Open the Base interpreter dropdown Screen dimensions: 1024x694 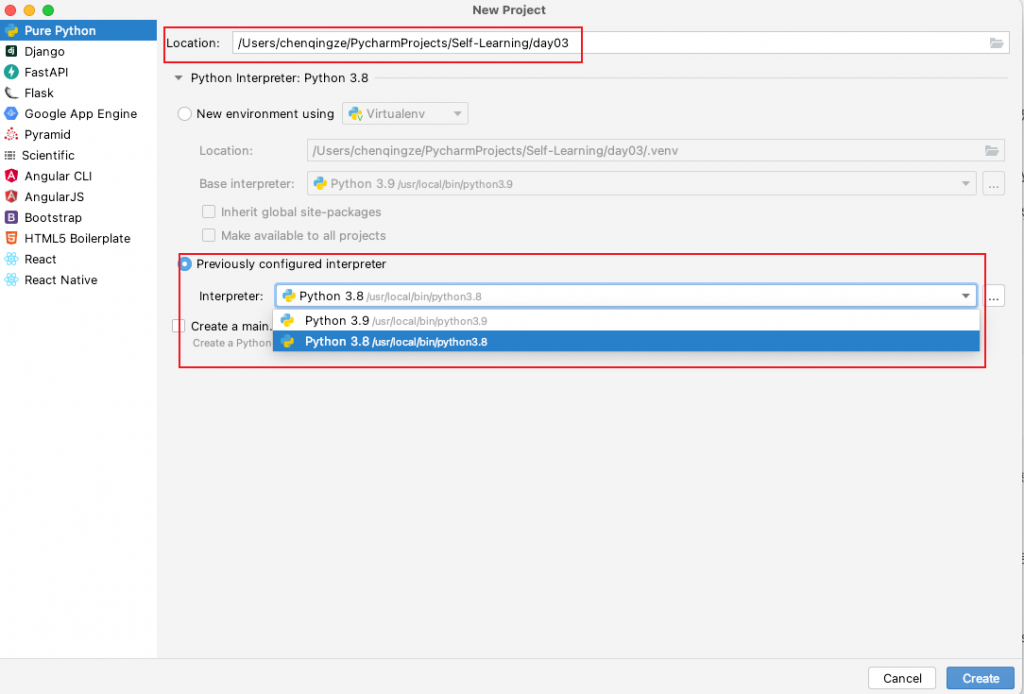point(641,183)
